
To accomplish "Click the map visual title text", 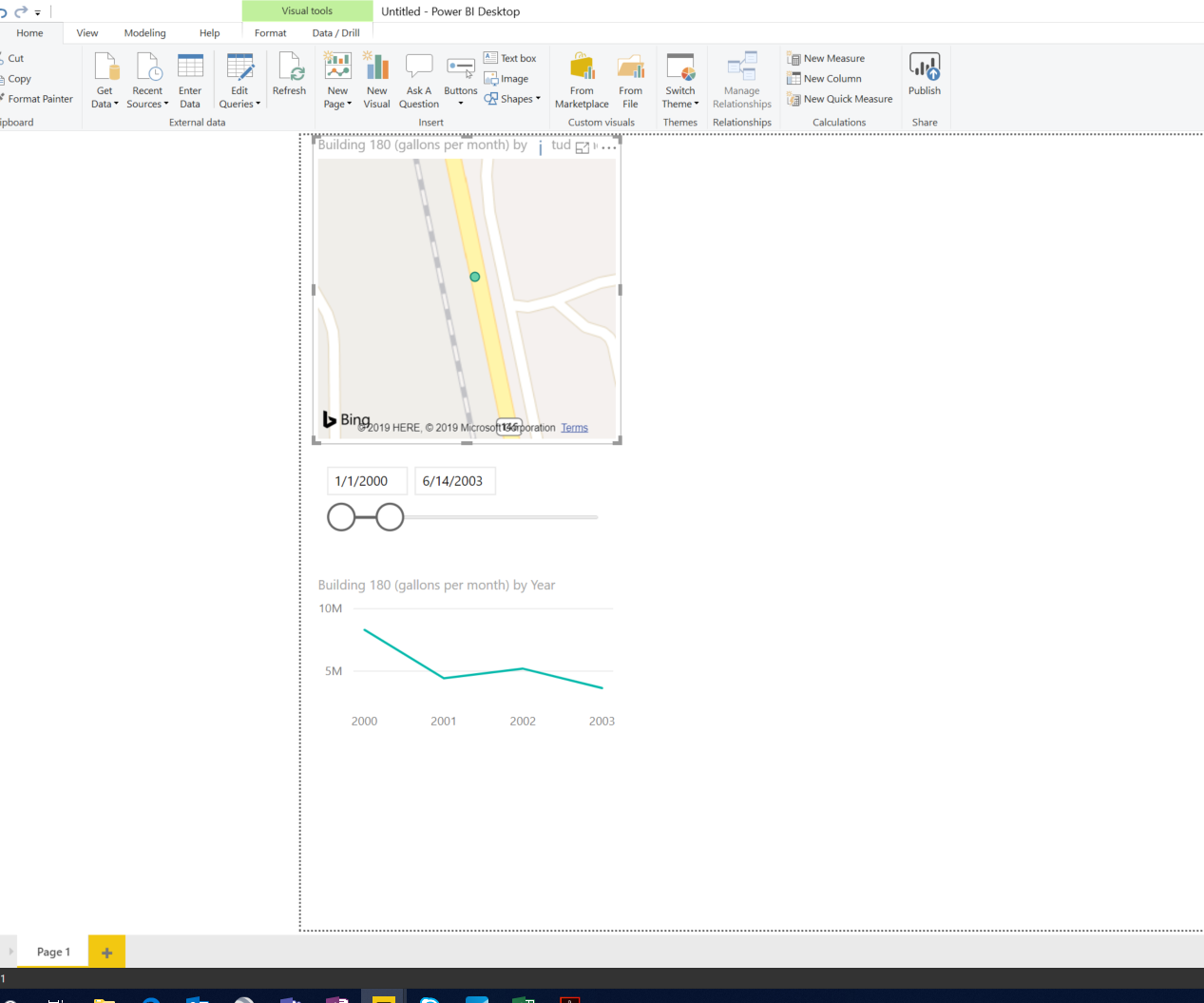I will click(423, 145).
